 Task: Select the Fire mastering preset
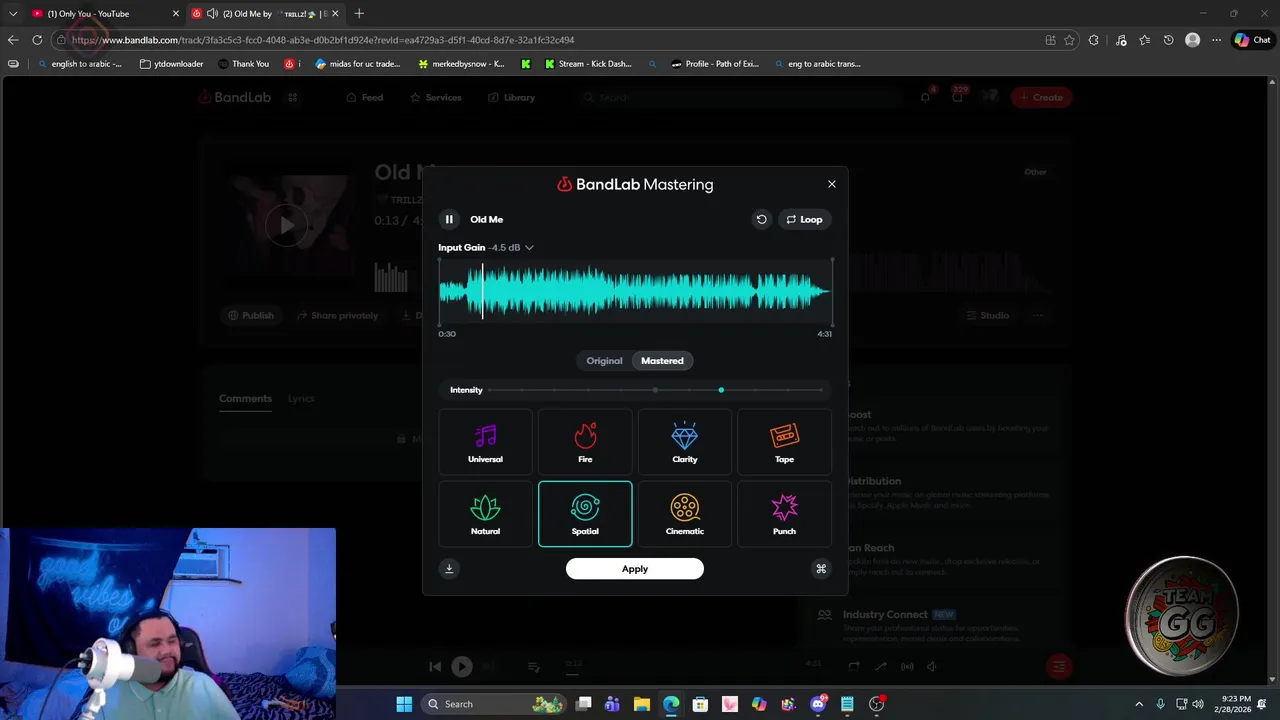point(585,442)
